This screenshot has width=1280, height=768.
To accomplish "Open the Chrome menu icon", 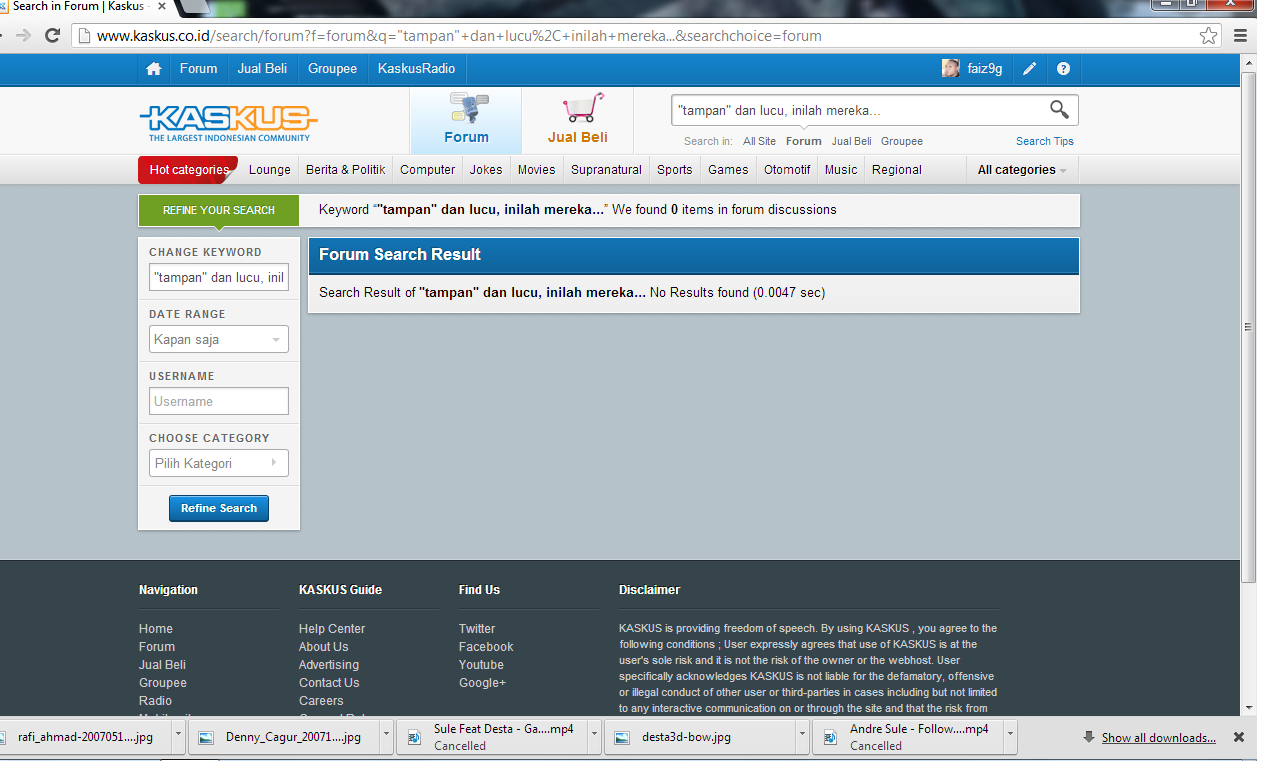I will (x=1241, y=36).
